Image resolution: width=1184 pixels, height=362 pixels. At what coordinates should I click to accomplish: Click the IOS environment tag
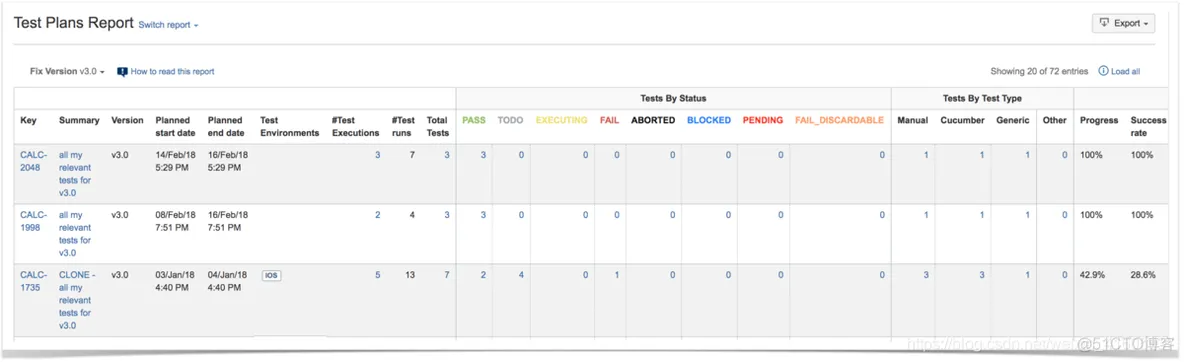pos(271,275)
